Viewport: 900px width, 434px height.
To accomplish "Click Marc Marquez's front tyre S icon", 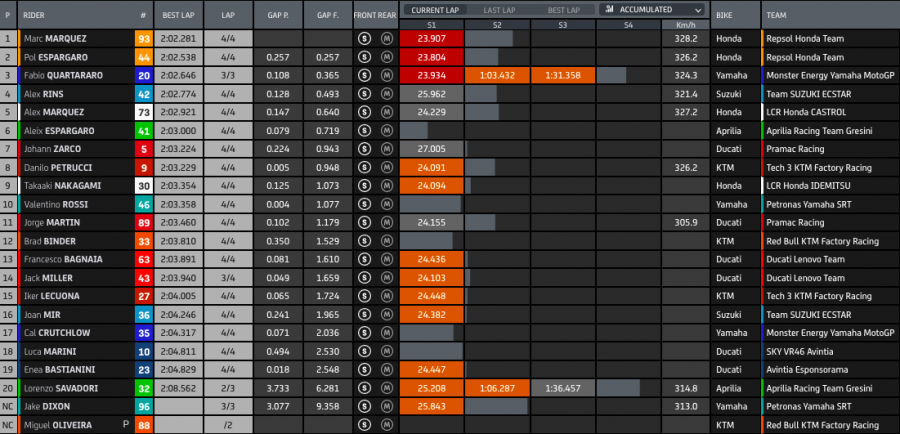I will coord(365,38).
